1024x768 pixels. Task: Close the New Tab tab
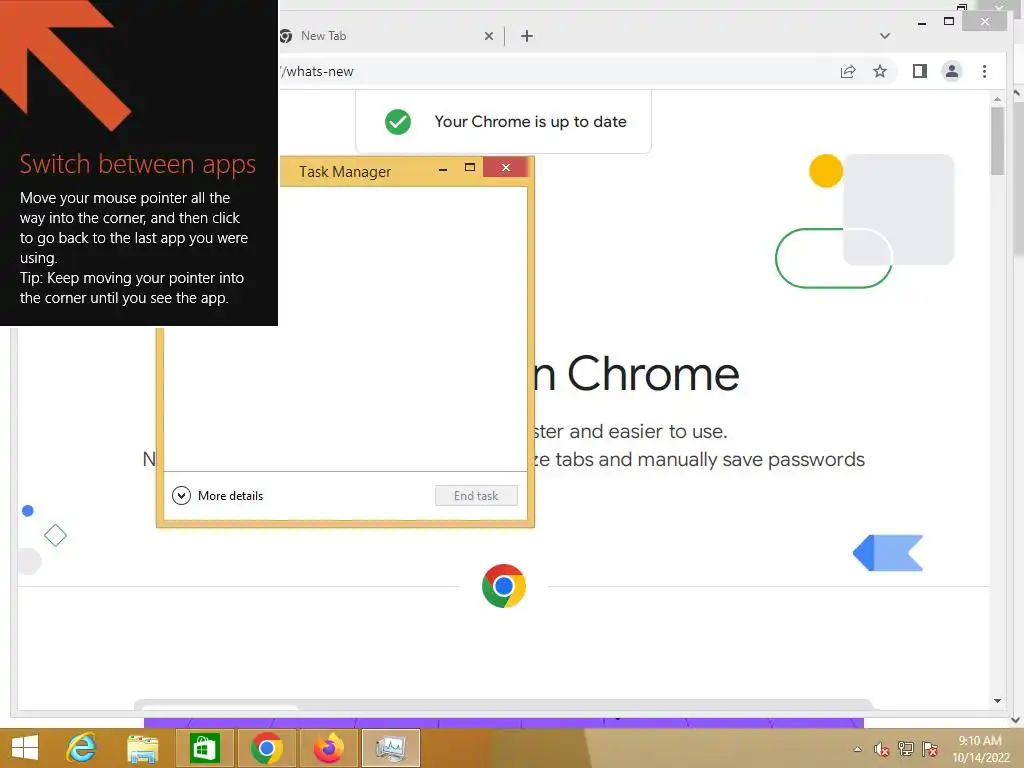488,36
